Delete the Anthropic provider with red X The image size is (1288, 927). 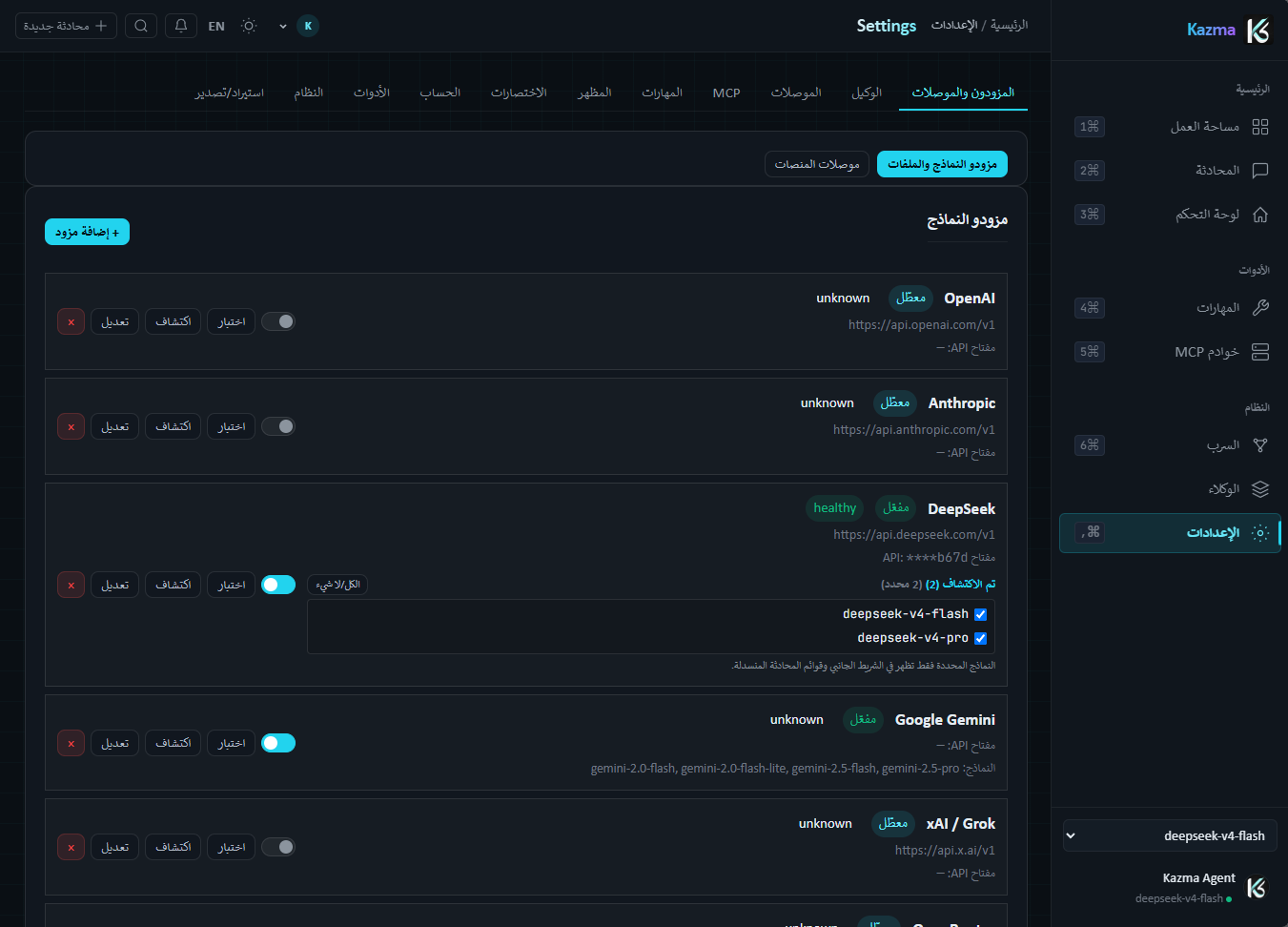click(x=72, y=426)
